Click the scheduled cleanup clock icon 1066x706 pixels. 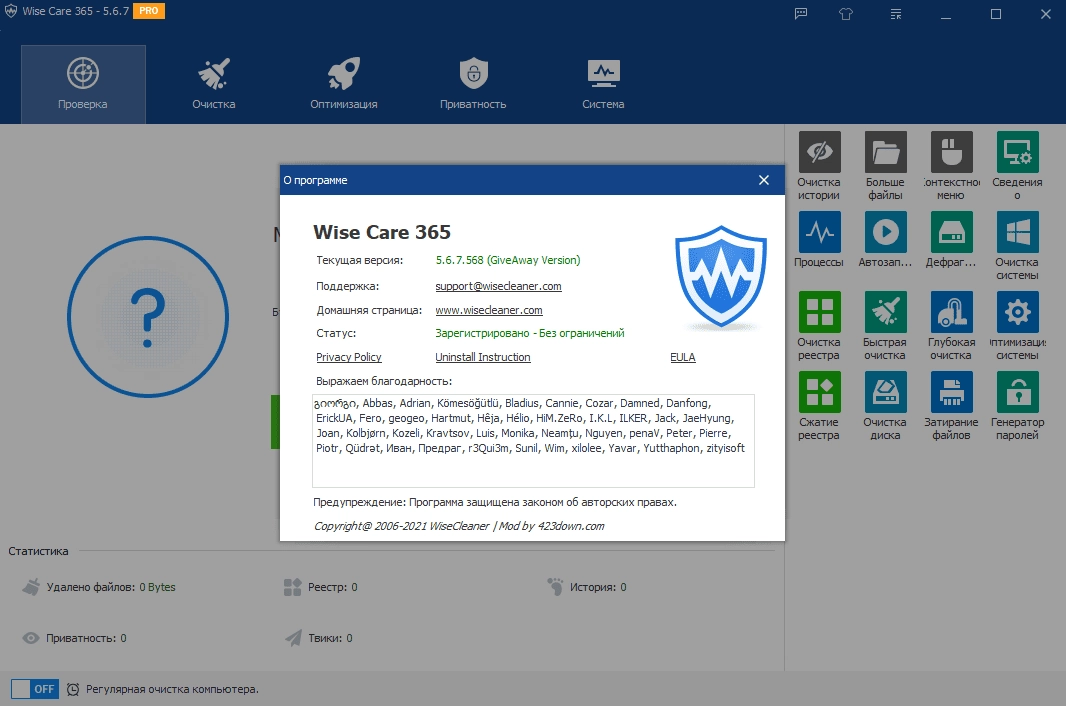(x=73, y=690)
